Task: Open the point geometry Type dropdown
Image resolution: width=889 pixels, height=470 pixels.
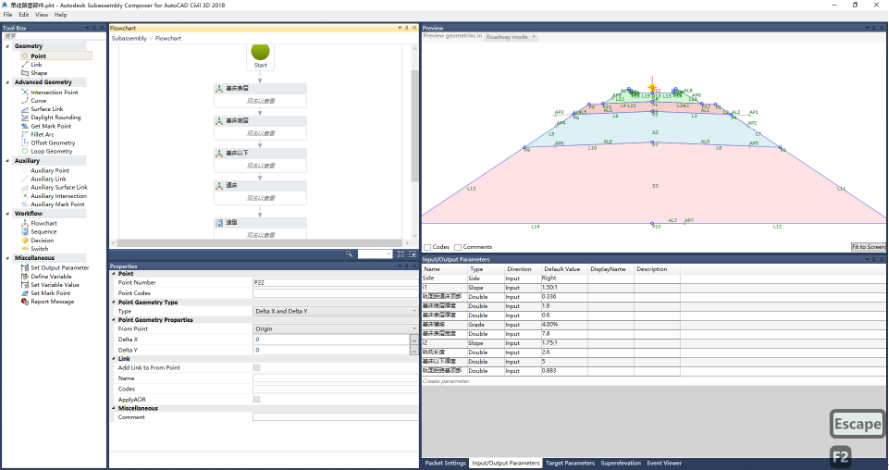Action: 335,311
